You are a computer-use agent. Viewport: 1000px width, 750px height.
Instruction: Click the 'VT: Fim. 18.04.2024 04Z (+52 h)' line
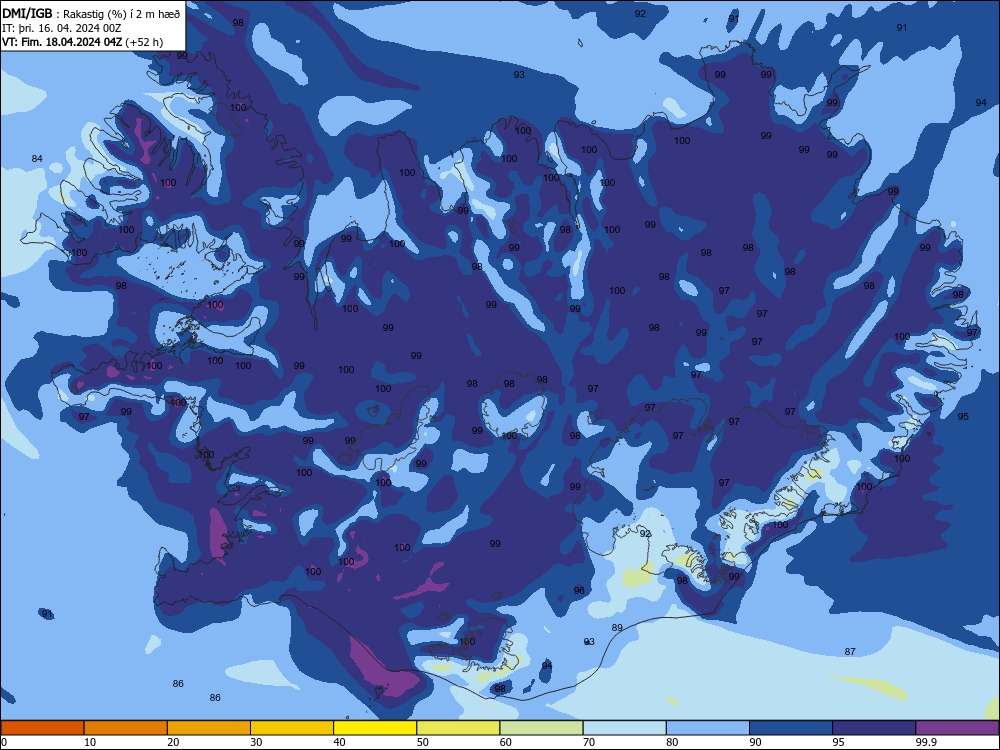[82, 42]
